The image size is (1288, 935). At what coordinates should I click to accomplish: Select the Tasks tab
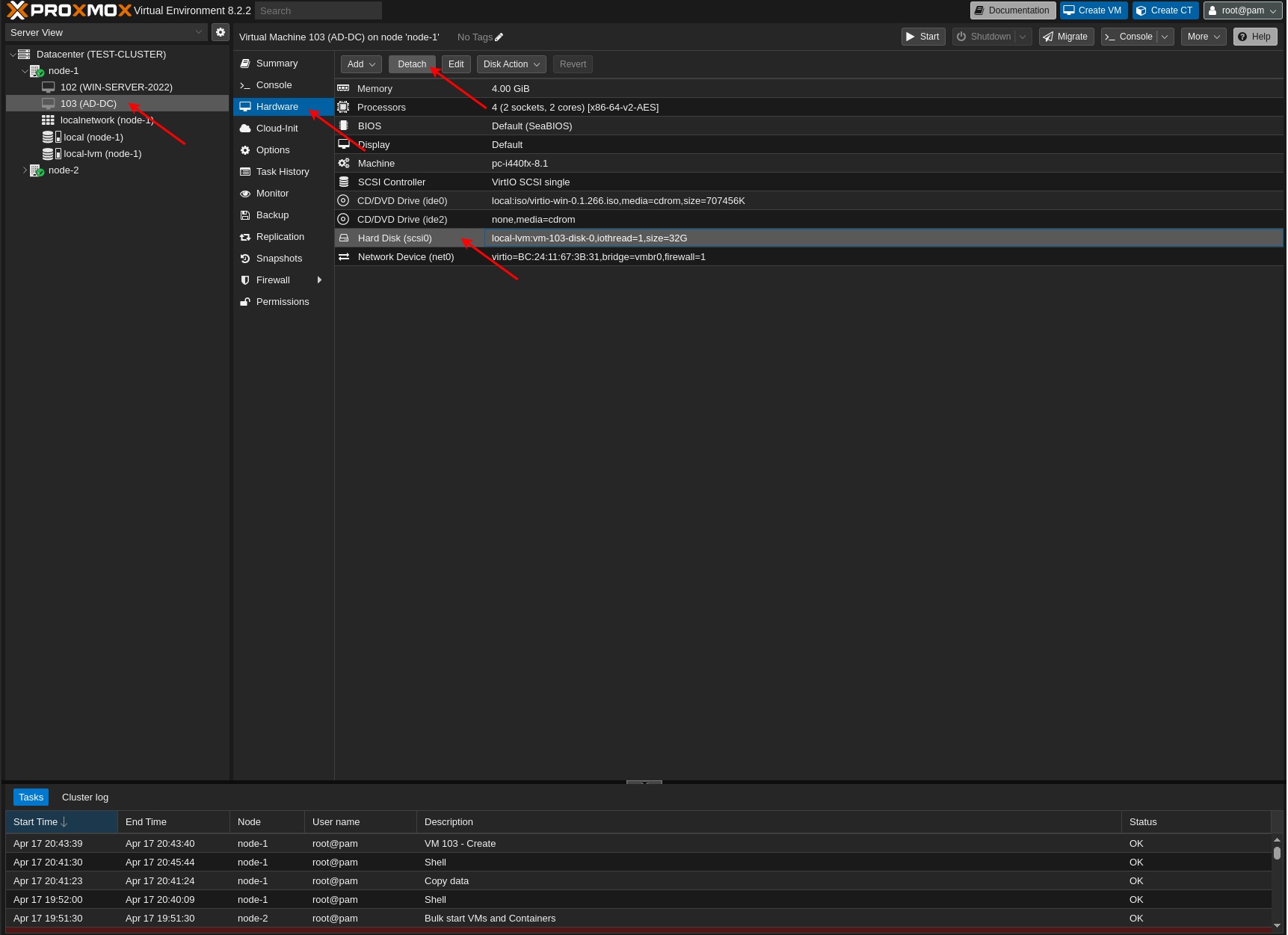[31, 797]
